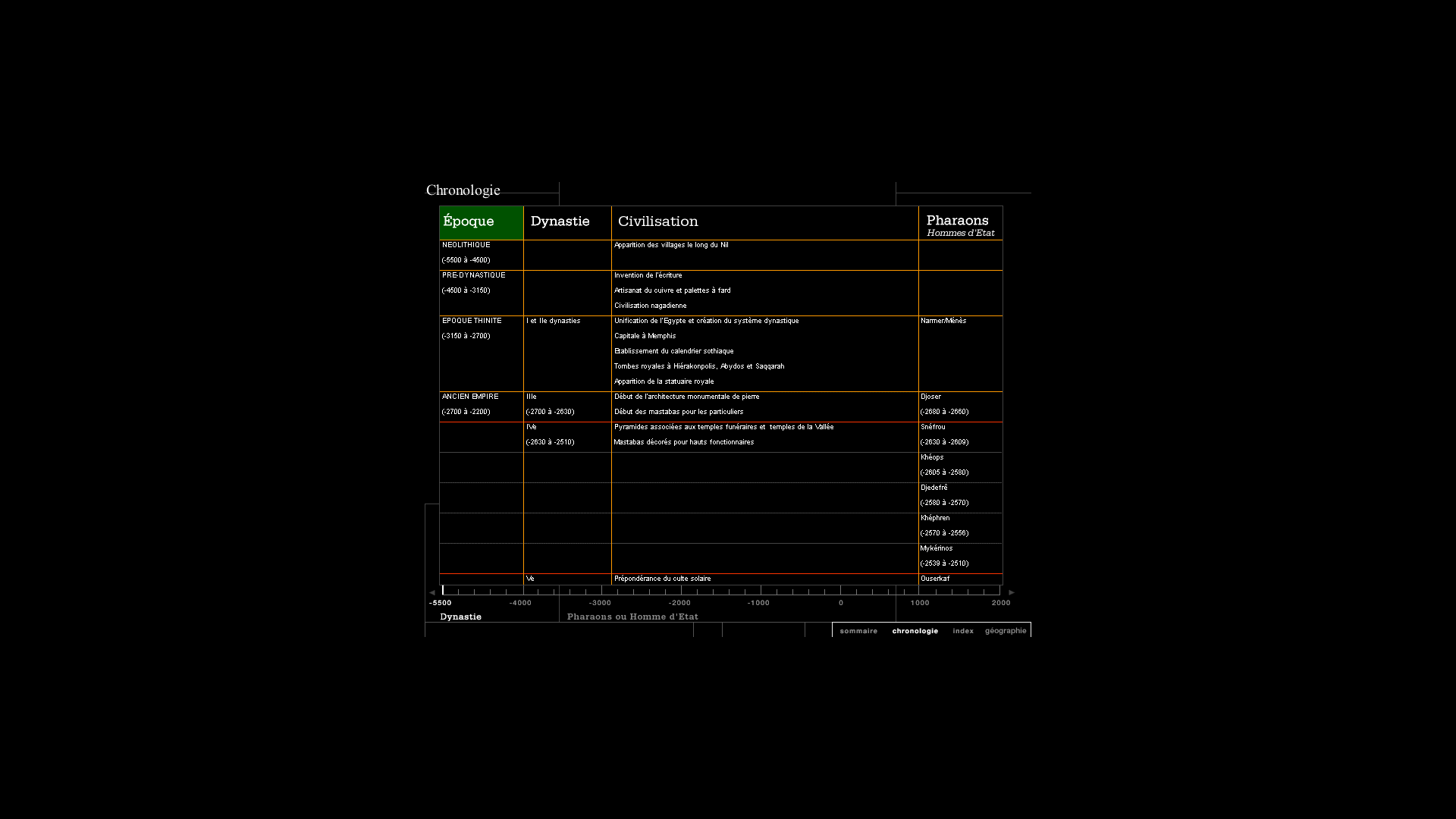The height and width of the screenshot is (819, 1456).
Task: Click the I et IIe dynasties cell
Action: (x=567, y=353)
